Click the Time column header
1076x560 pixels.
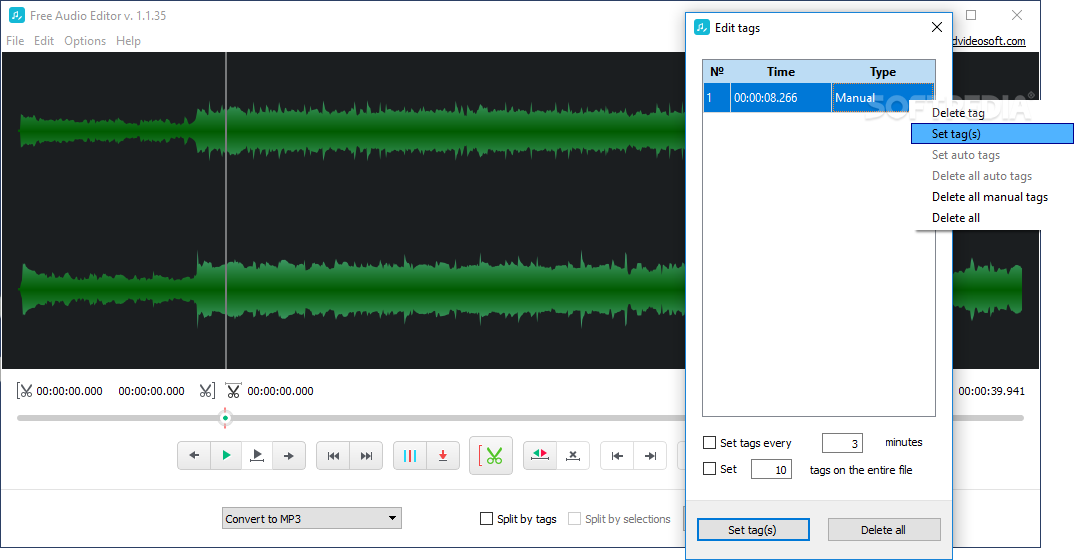[781, 72]
